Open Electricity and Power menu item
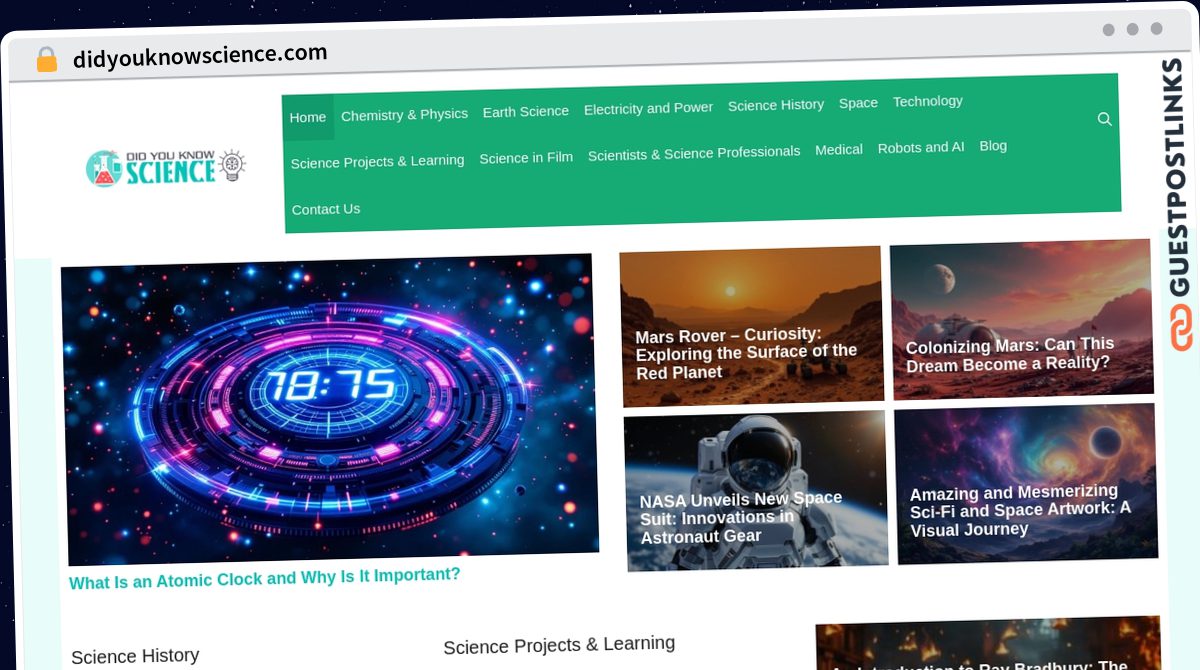 pos(648,108)
